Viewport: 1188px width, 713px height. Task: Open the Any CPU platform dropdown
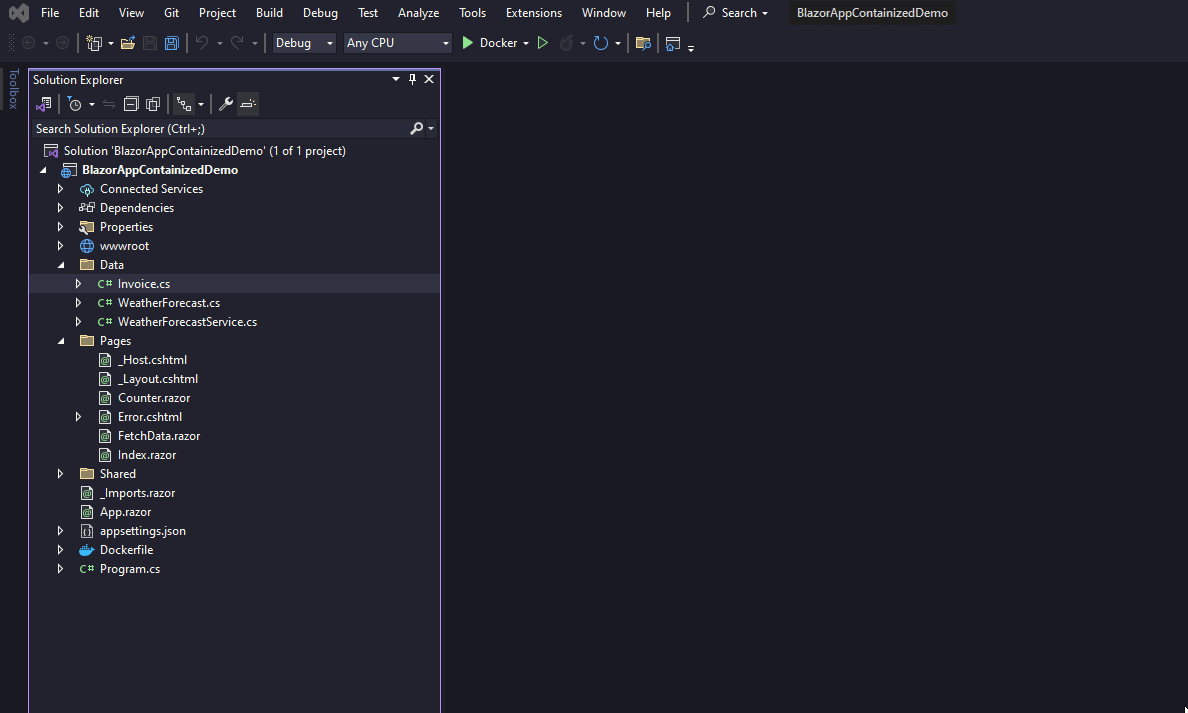click(397, 43)
